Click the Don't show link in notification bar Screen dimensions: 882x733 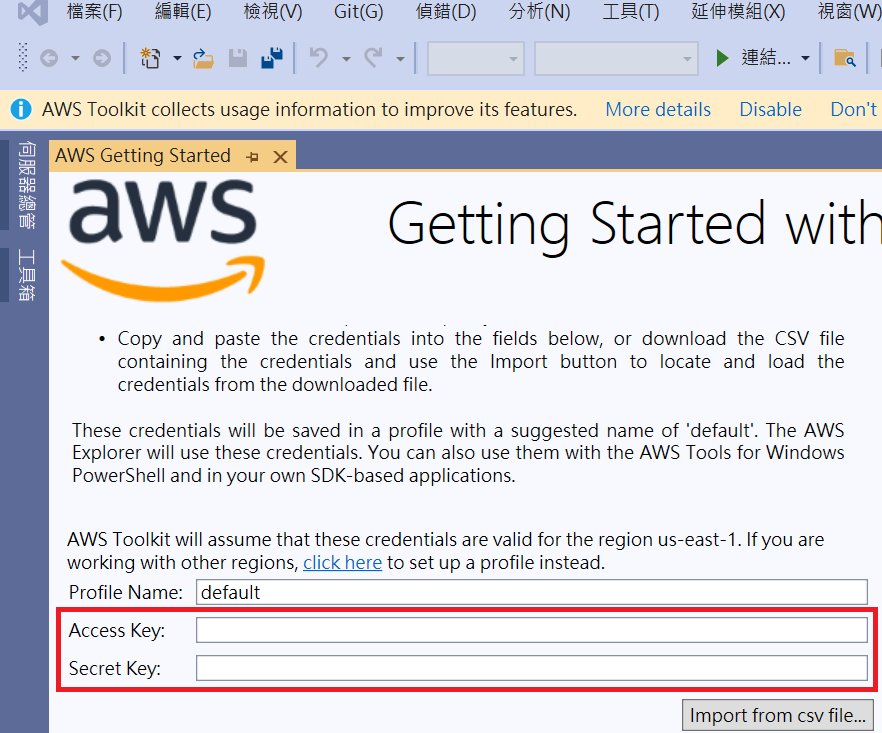[856, 109]
